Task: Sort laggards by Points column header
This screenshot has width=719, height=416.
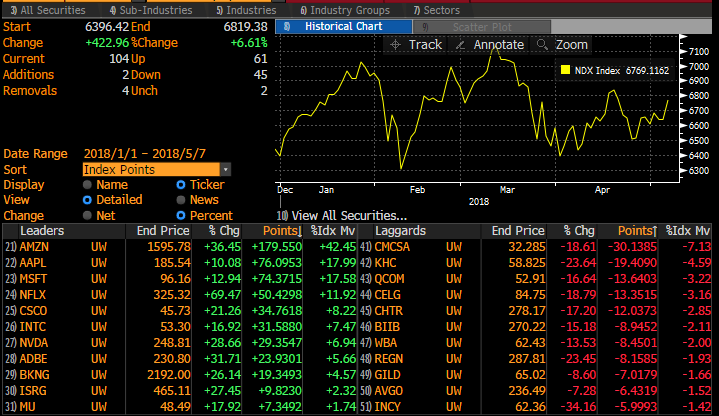Action: [x=637, y=231]
